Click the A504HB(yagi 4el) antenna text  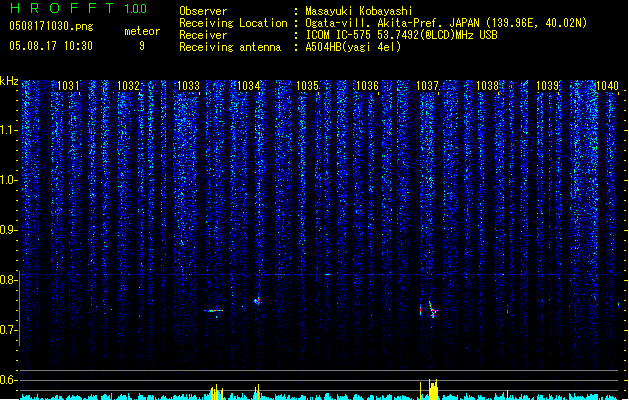[x=353, y=47]
